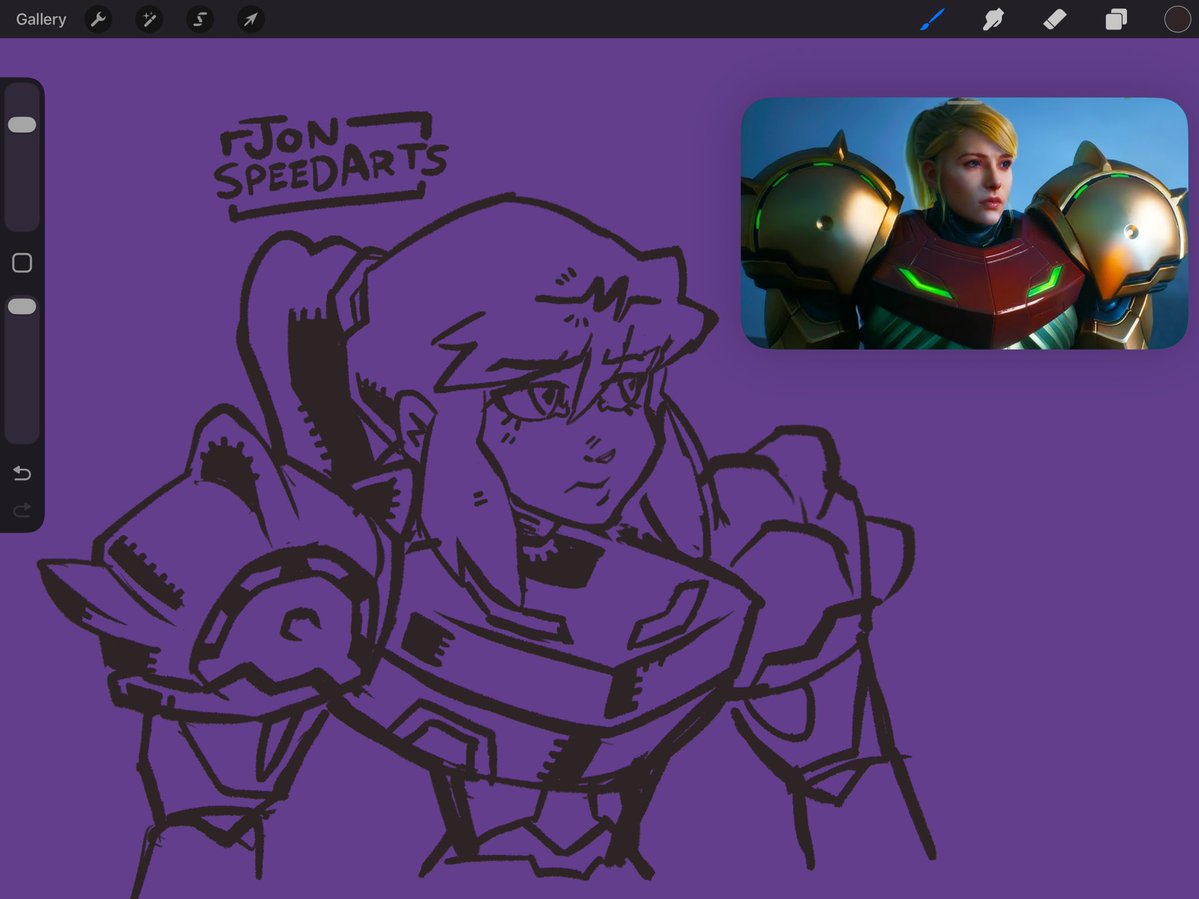Click the brush size slider handle

22,125
